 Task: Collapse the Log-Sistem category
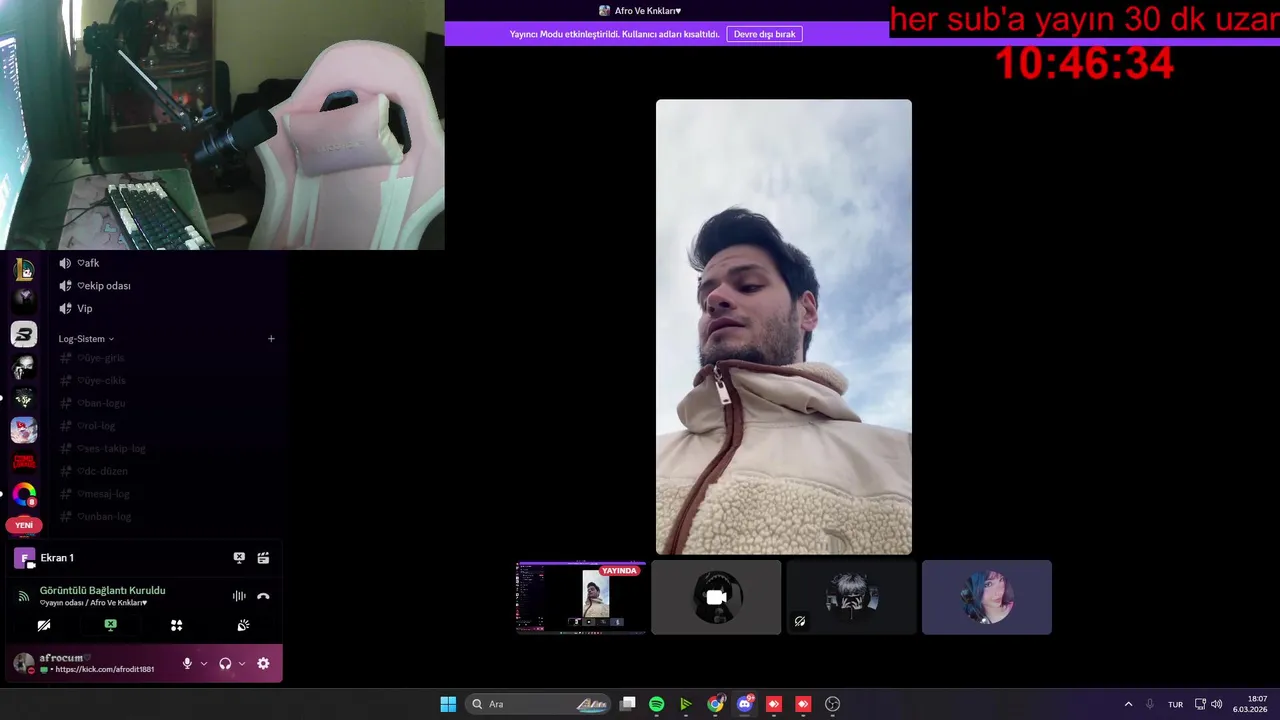pos(86,339)
